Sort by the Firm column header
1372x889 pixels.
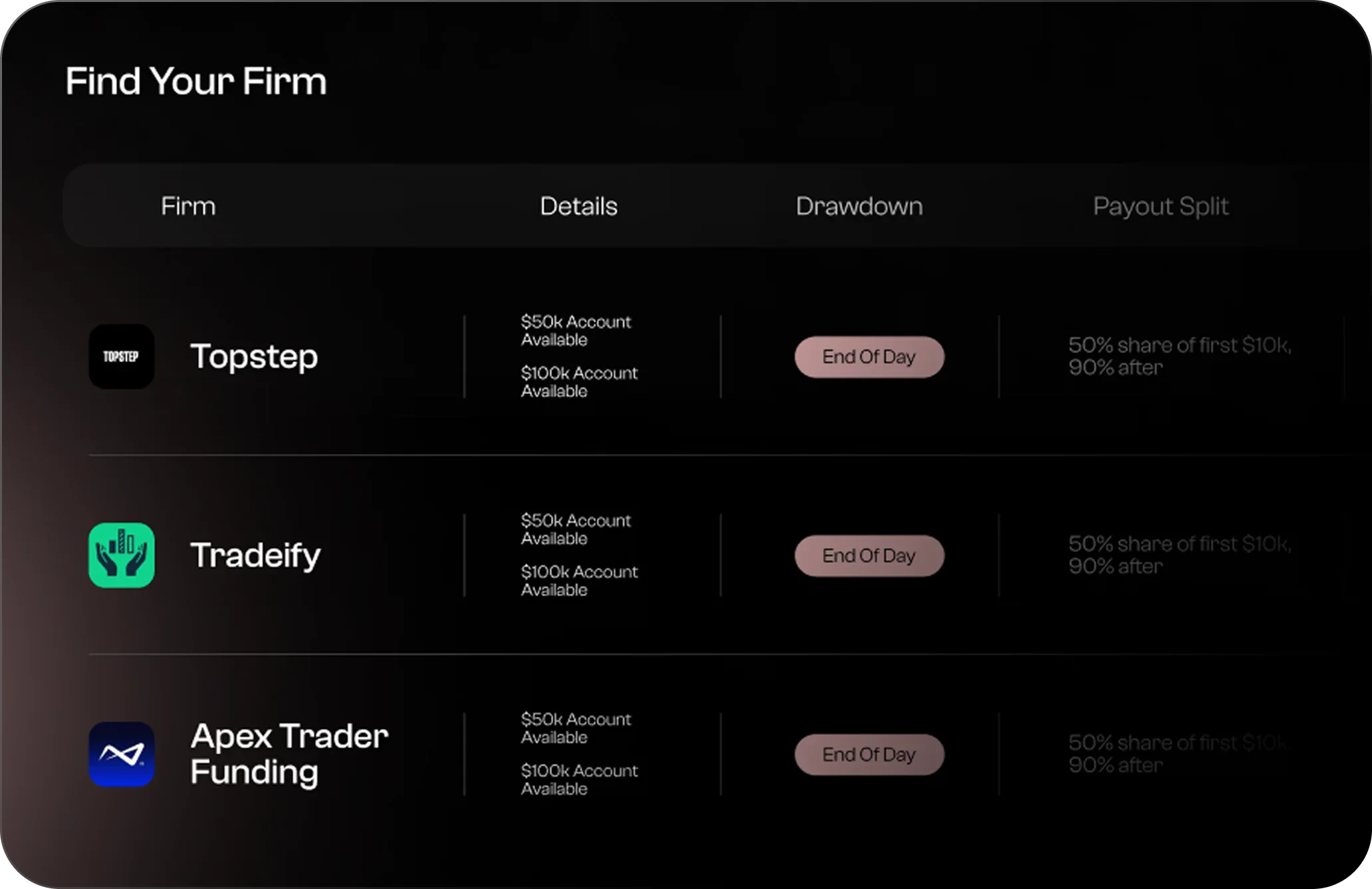coord(188,207)
